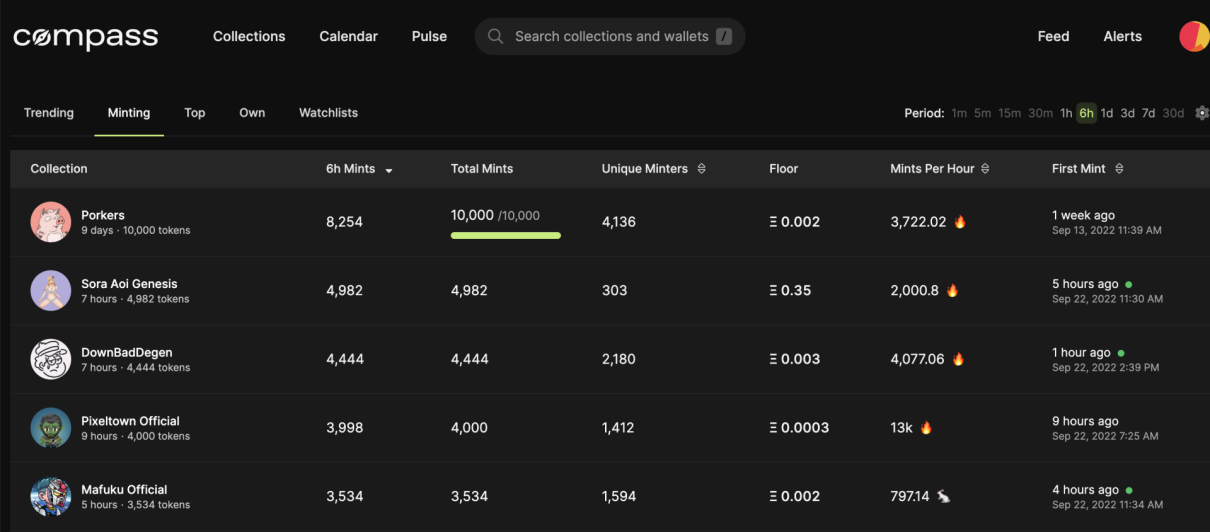
Task: Click the search magnifier icon
Action: tap(495, 36)
